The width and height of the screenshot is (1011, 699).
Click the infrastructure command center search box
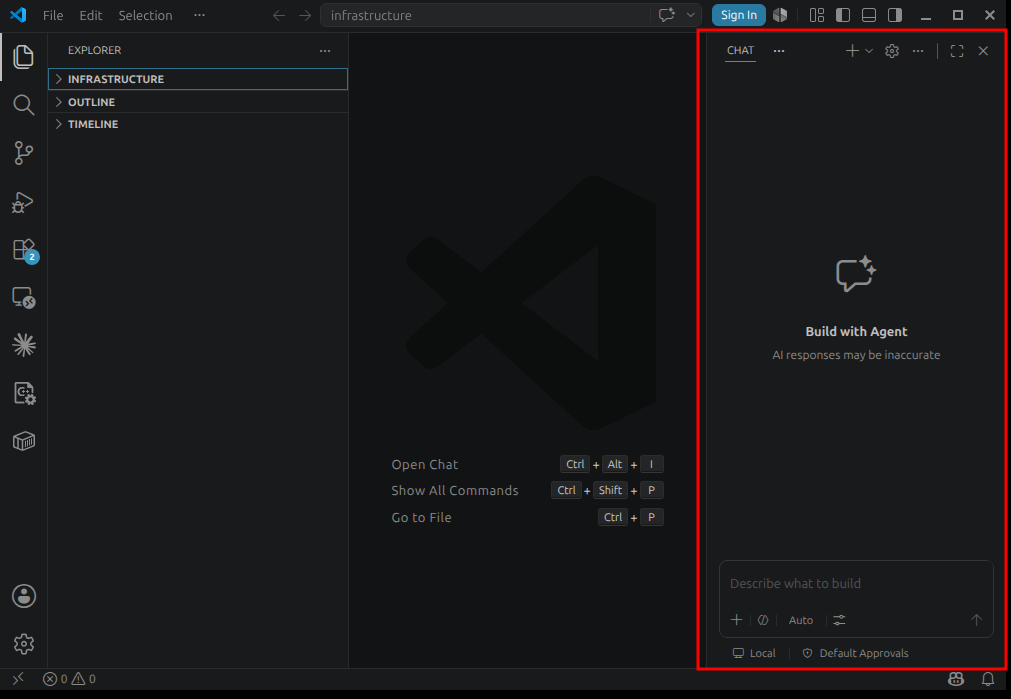click(486, 15)
